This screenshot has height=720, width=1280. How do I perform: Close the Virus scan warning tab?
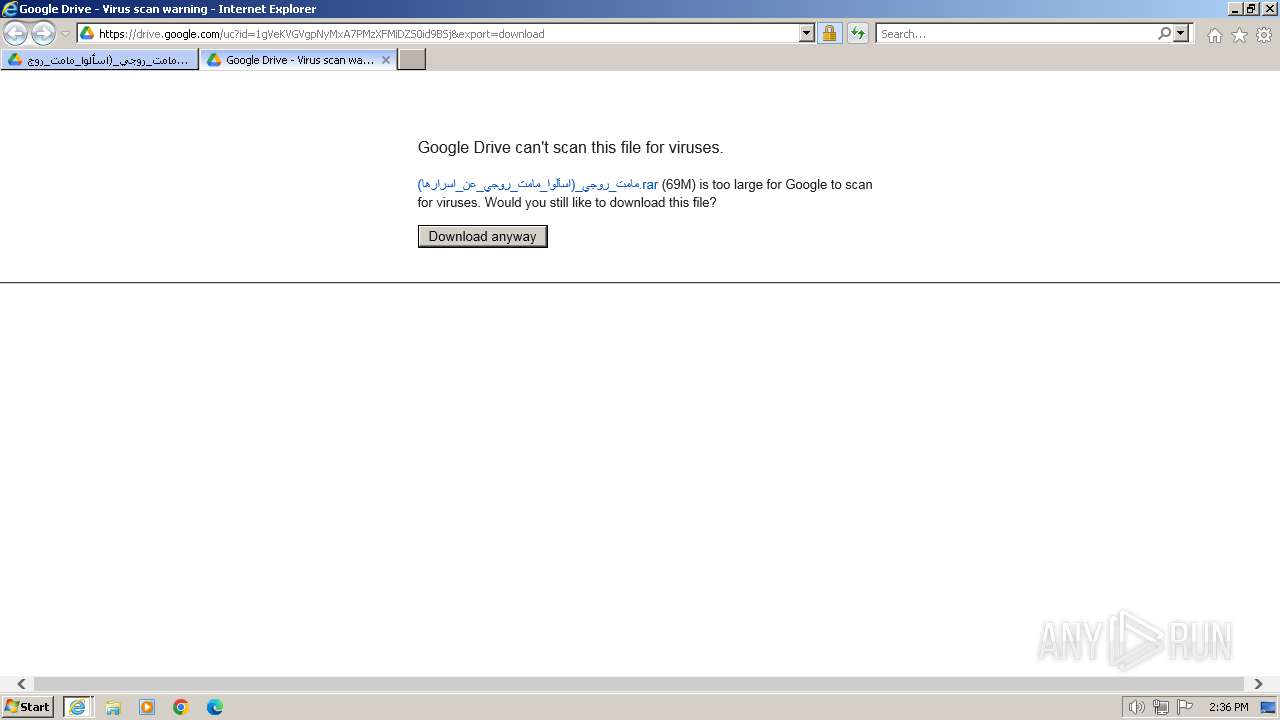[x=386, y=60]
